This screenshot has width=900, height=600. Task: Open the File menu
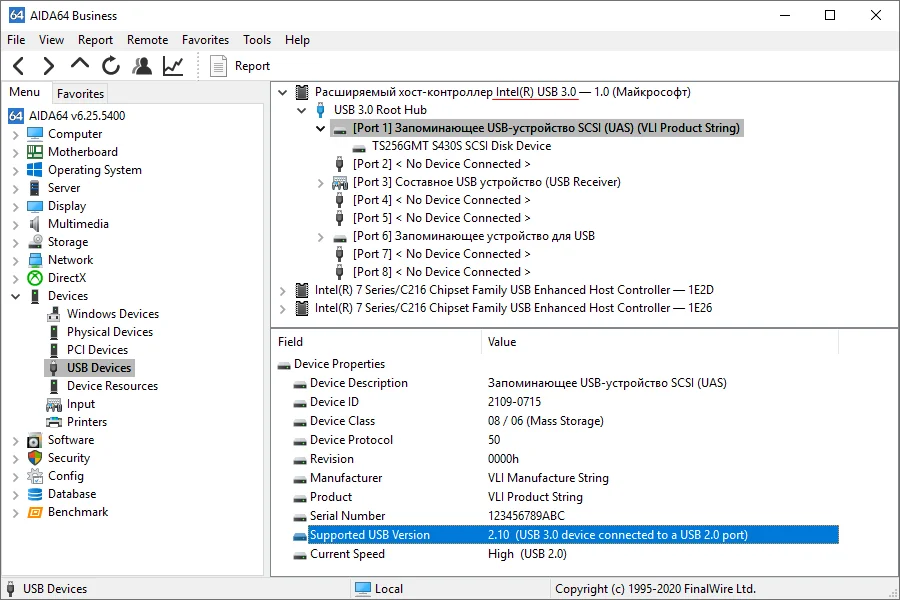point(16,40)
